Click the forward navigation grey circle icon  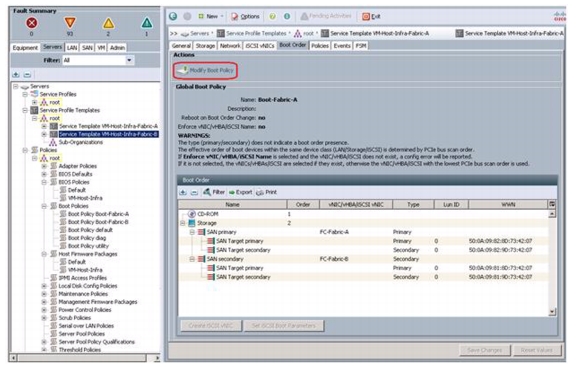[x=187, y=16]
